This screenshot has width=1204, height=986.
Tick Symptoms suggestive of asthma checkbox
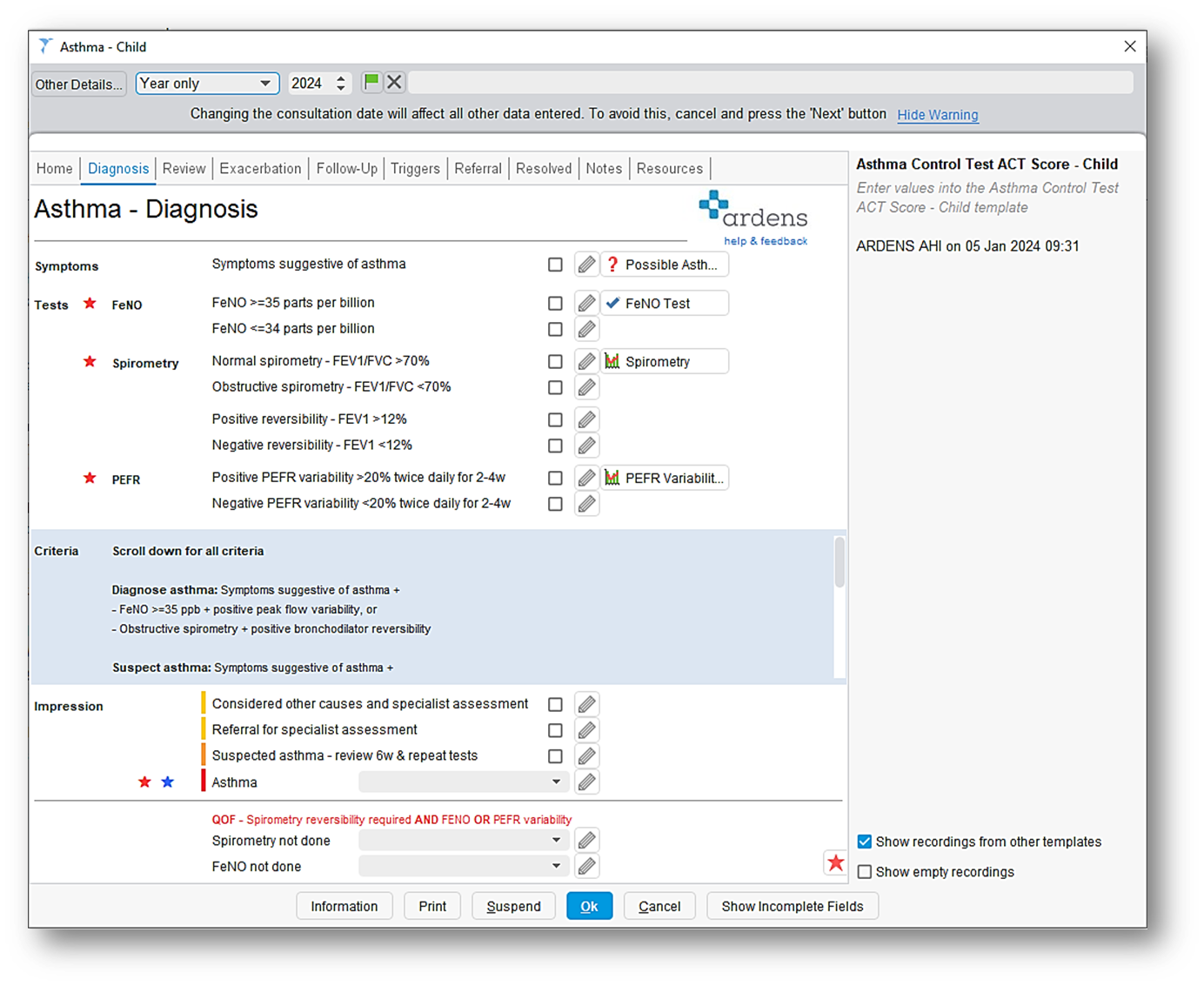click(555, 265)
